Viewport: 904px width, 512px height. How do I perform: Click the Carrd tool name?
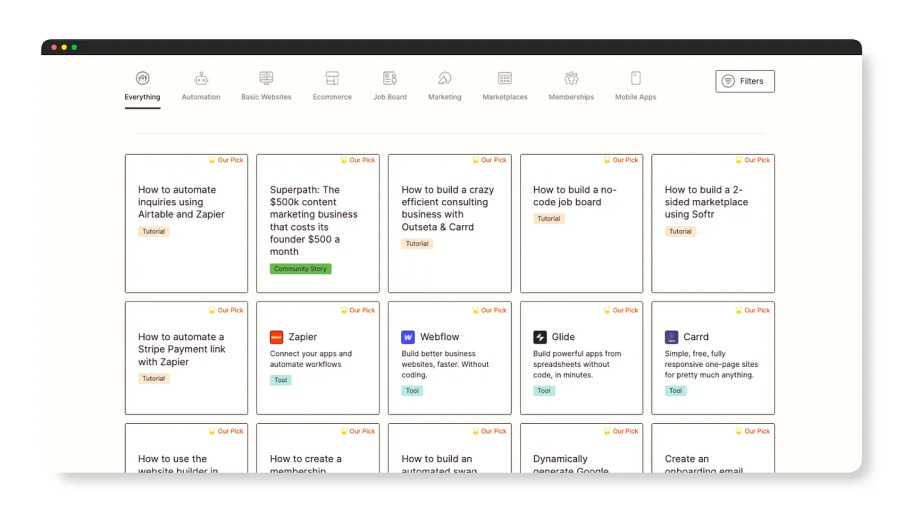(x=696, y=337)
